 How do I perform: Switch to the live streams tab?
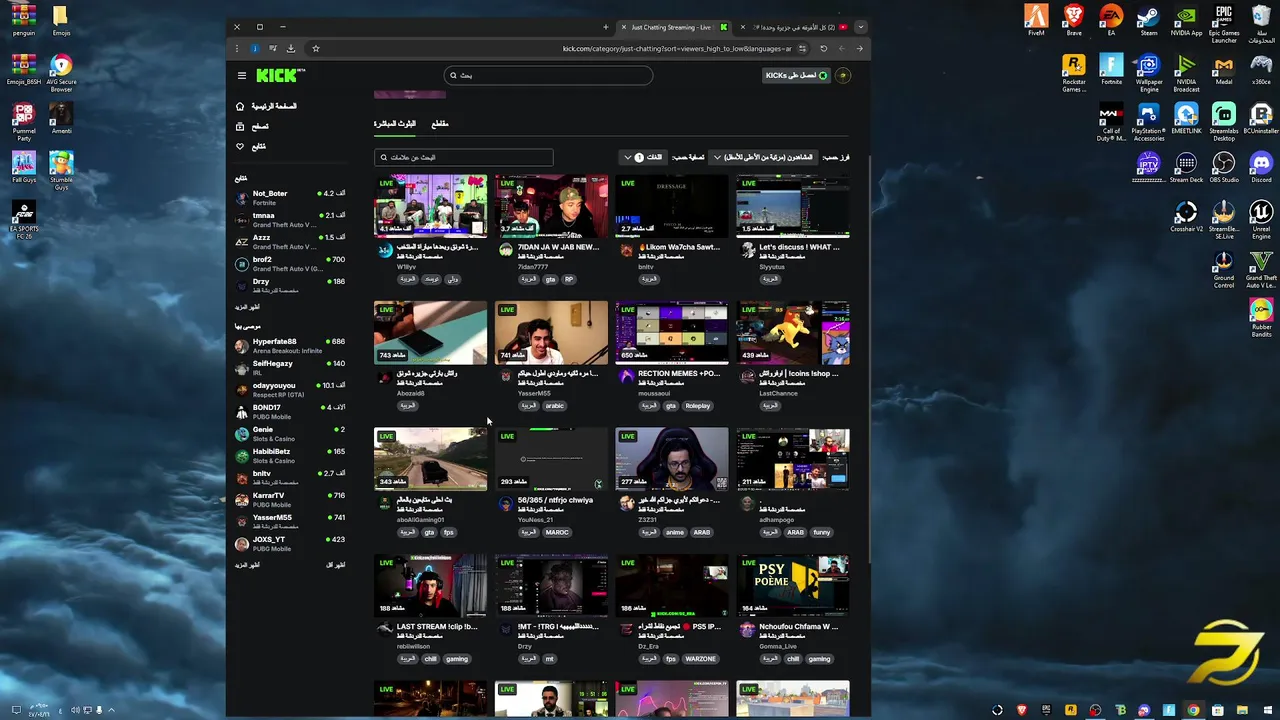click(395, 124)
